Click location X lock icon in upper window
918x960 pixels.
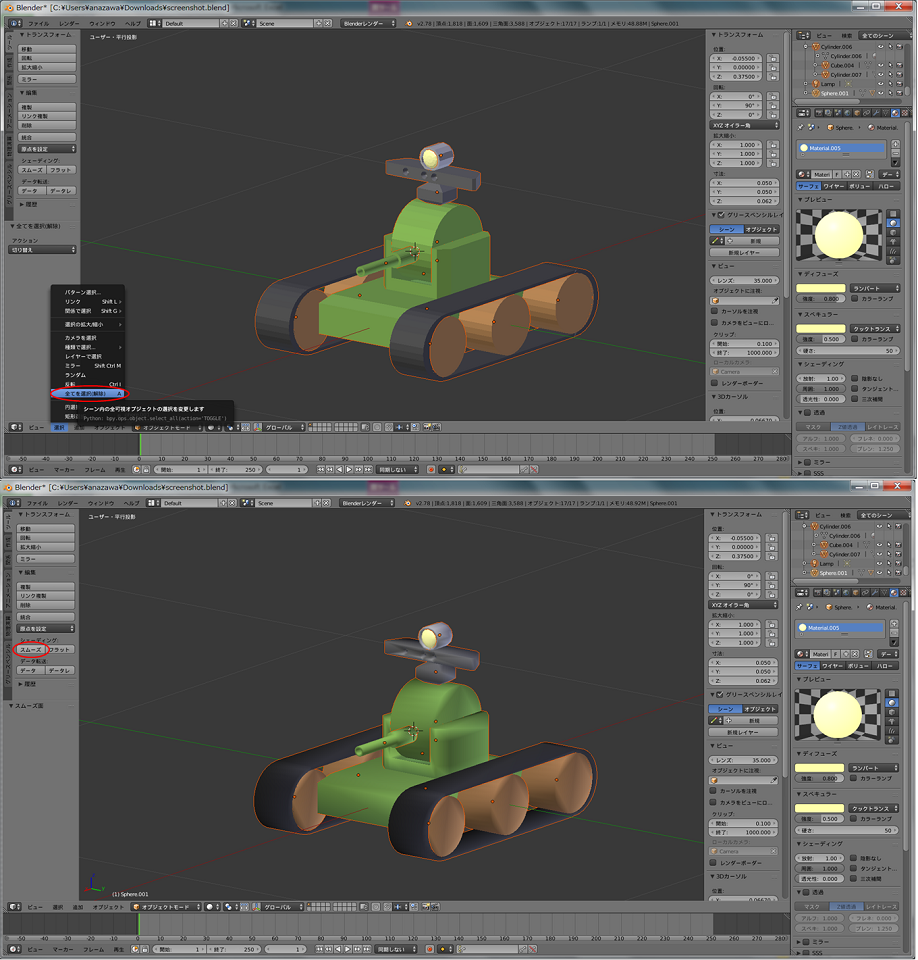(x=773, y=59)
